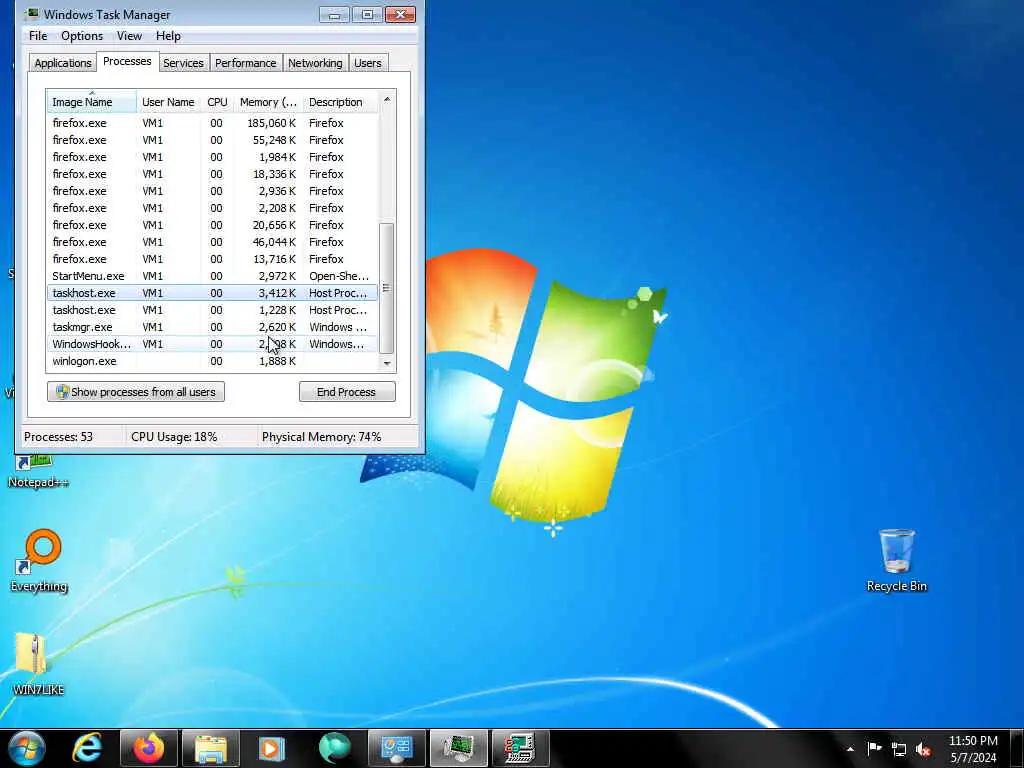Sort by the Image Name column
This screenshot has width=1024, height=768.
pos(91,102)
